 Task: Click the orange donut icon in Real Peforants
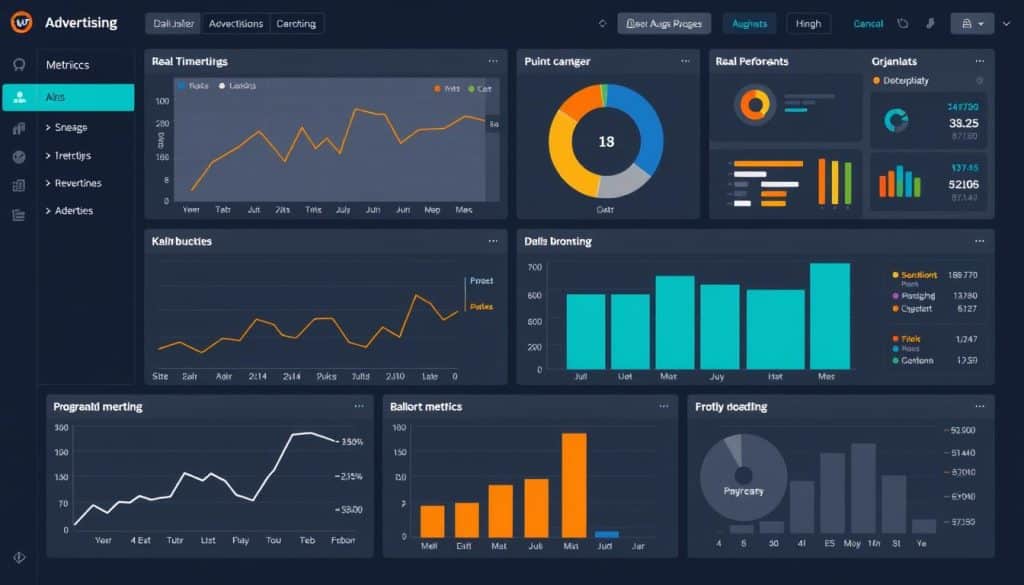(x=754, y=104)
